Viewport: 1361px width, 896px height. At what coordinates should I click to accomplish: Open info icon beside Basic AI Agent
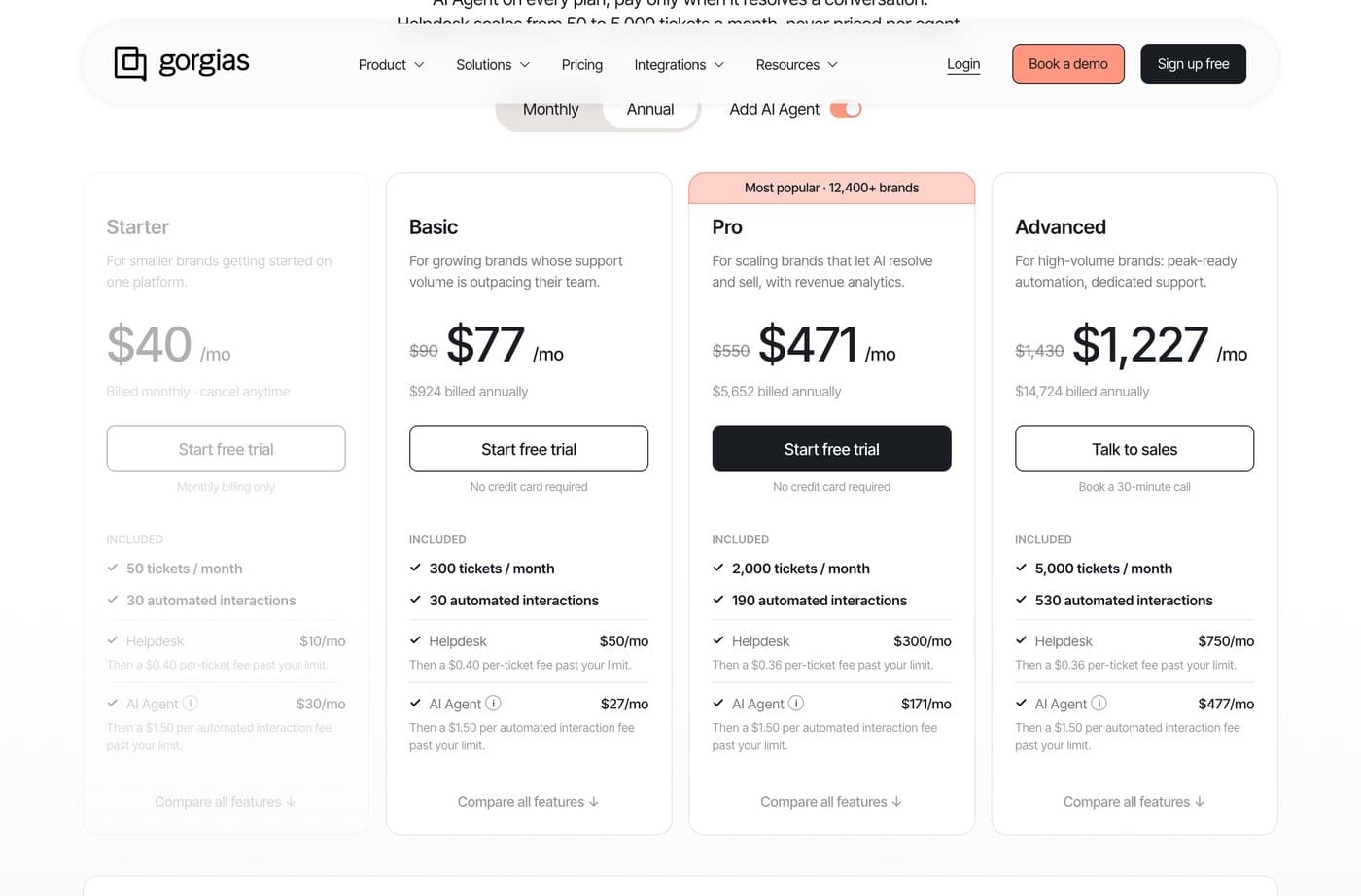493,703
